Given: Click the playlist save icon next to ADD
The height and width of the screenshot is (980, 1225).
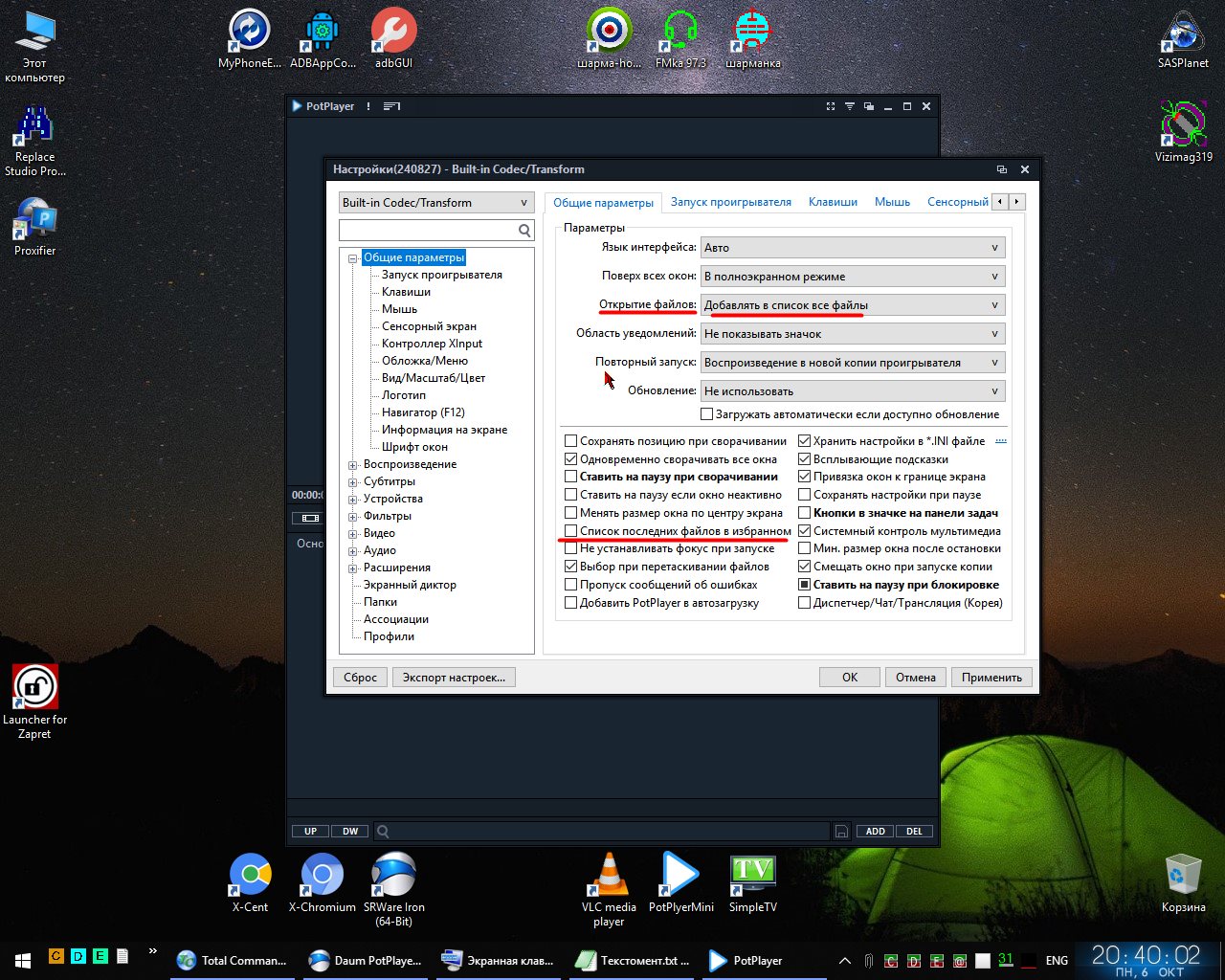Looking at the screenshot, I should (841, 832).
